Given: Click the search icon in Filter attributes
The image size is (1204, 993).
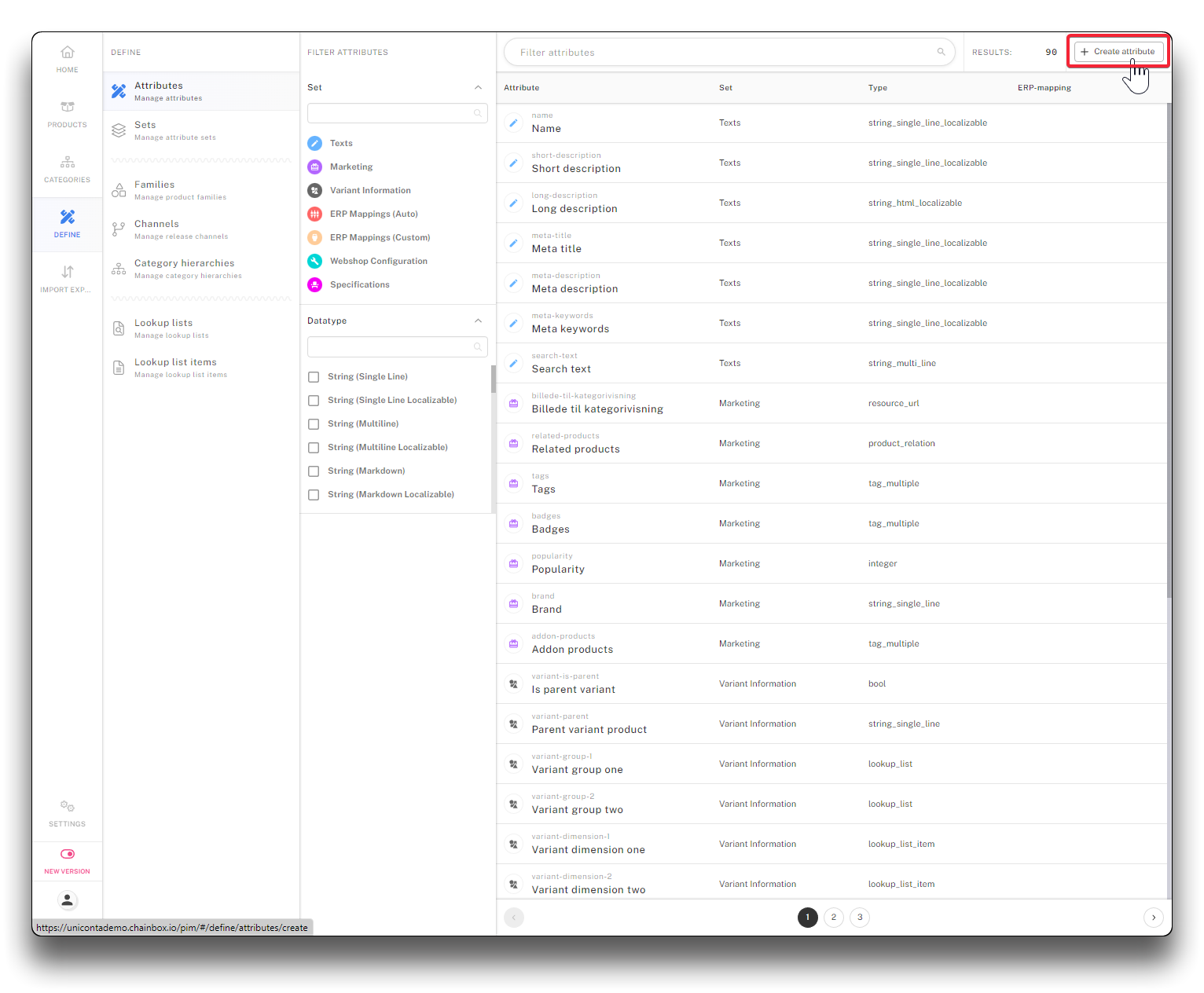Looking at the screenshot, I should click(x=941, y=52).
